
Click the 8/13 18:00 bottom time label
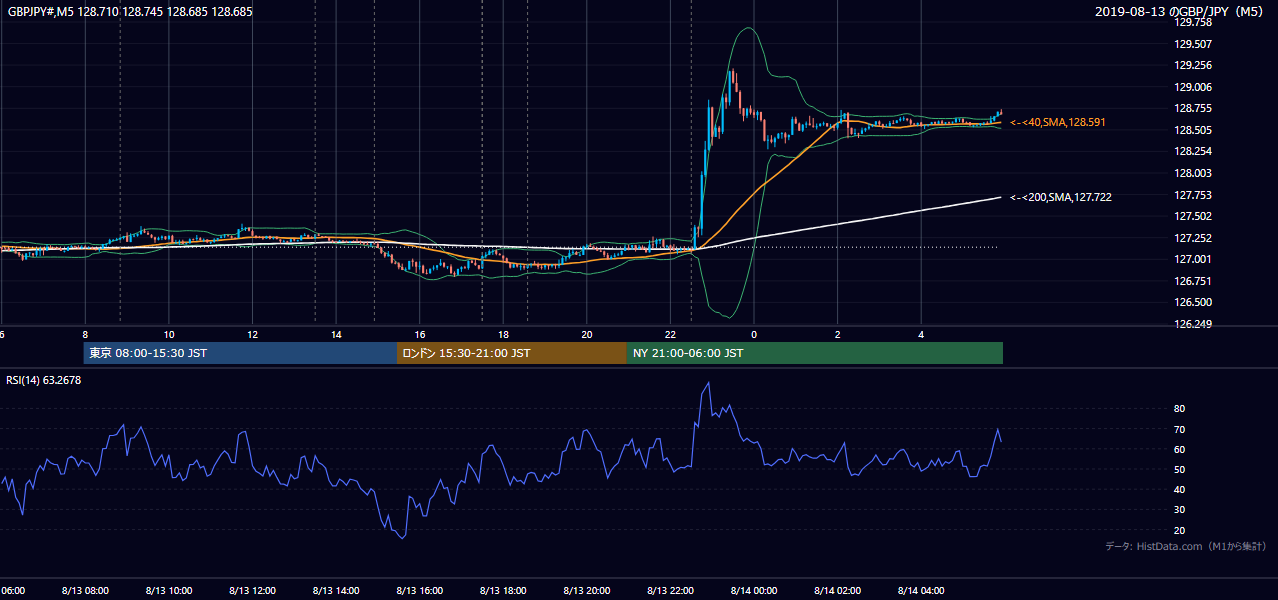pos(502,590)
